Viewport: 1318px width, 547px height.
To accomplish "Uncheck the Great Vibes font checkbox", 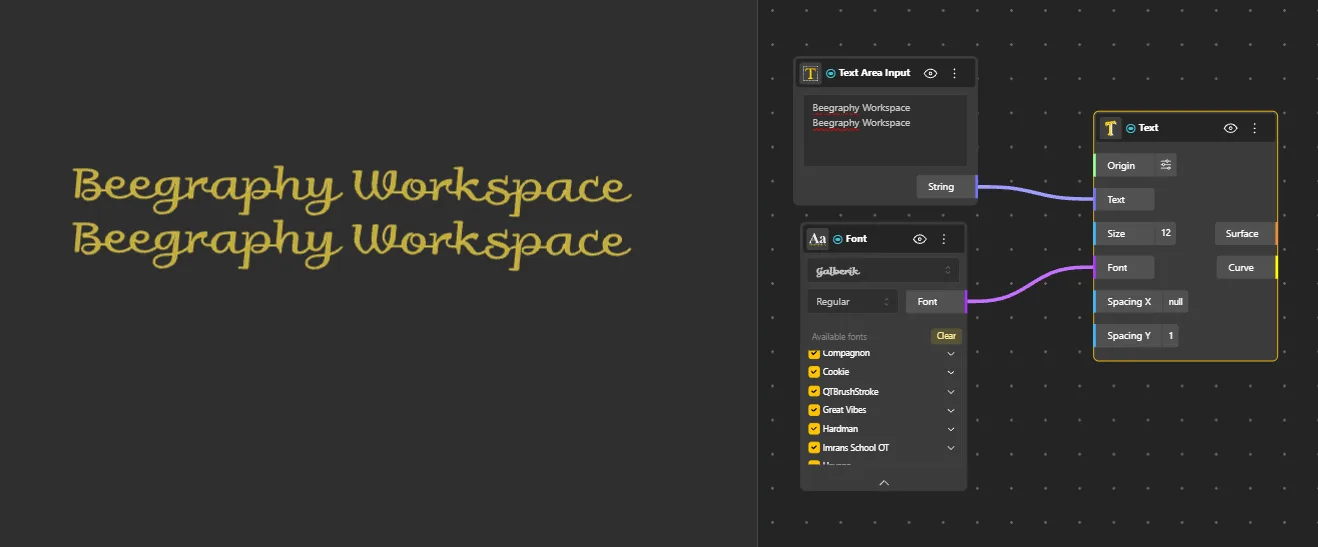I will point(814,410).
